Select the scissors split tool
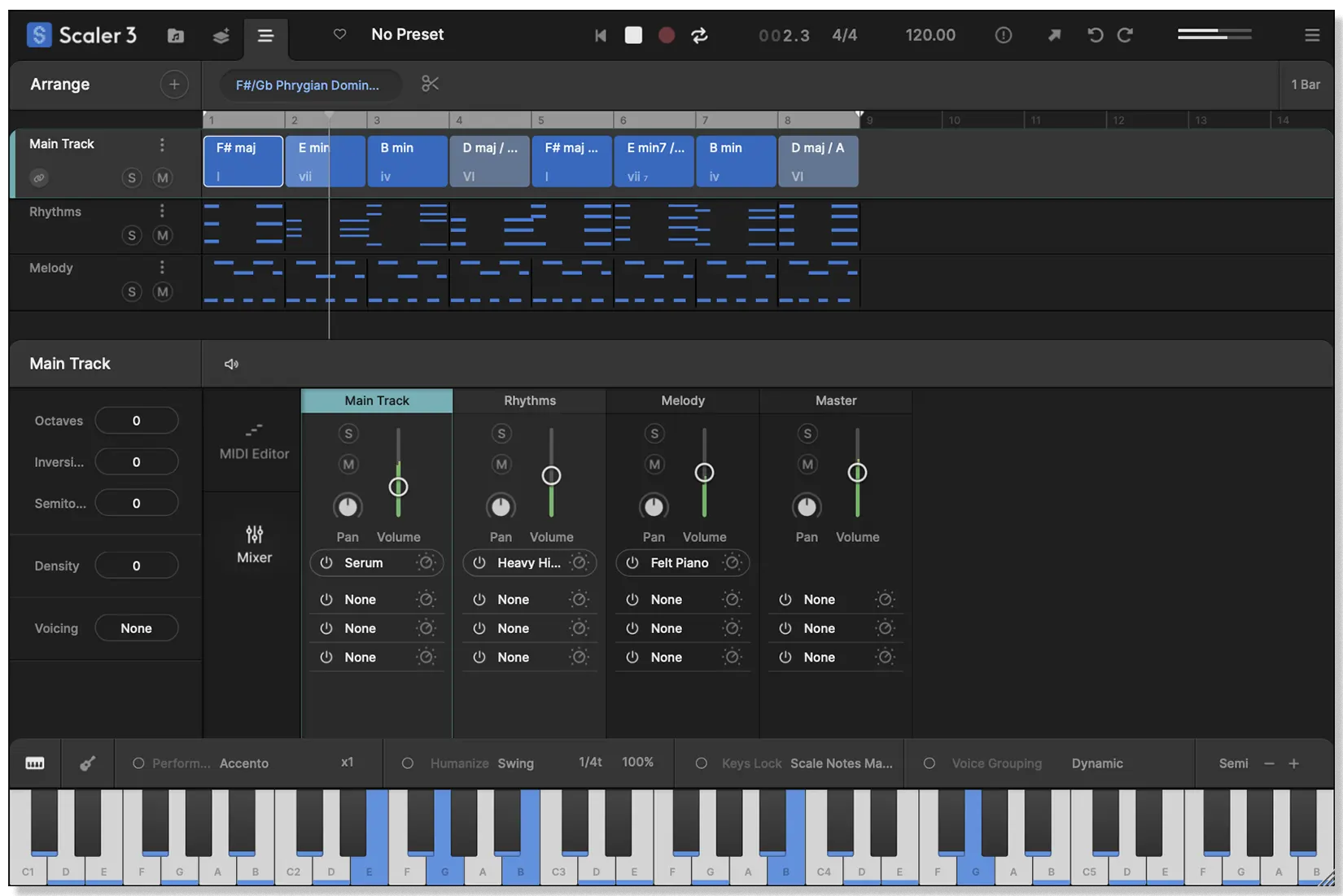 point(430,84)
